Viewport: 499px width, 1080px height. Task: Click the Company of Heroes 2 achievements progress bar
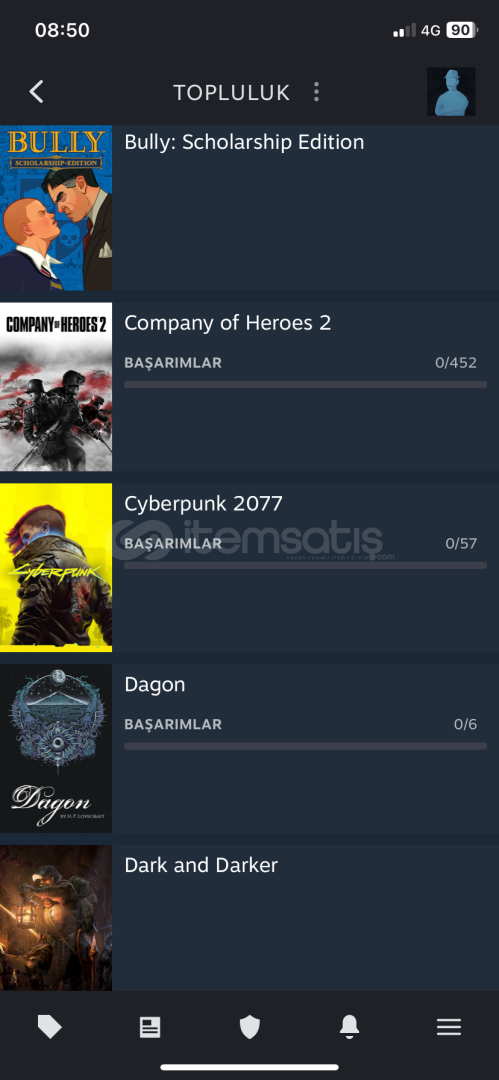[x=305, y=384]
